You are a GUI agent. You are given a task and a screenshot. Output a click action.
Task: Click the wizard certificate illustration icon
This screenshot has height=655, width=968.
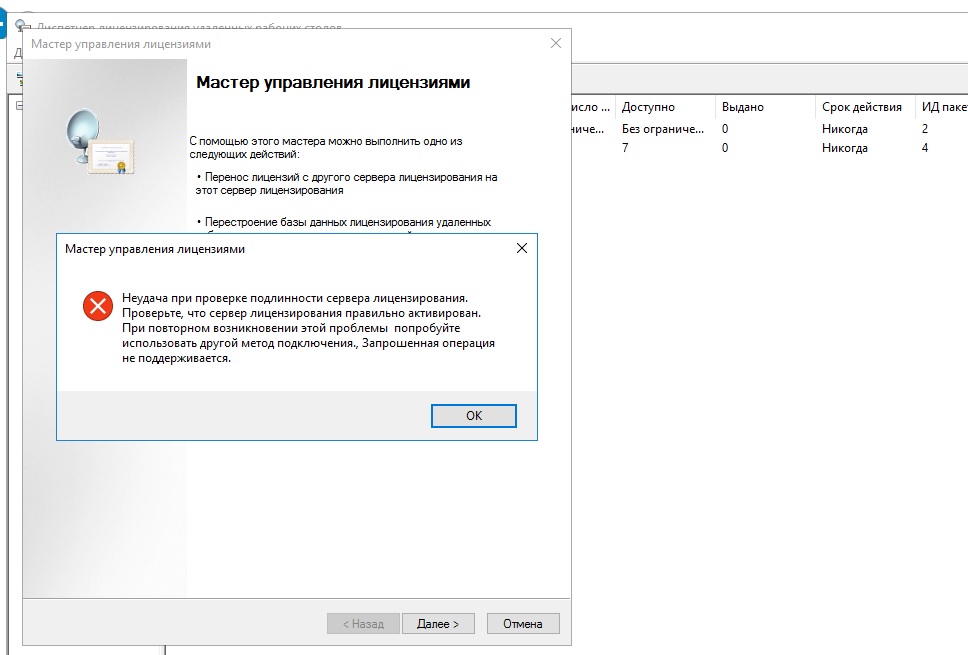[x=100, y=141]
